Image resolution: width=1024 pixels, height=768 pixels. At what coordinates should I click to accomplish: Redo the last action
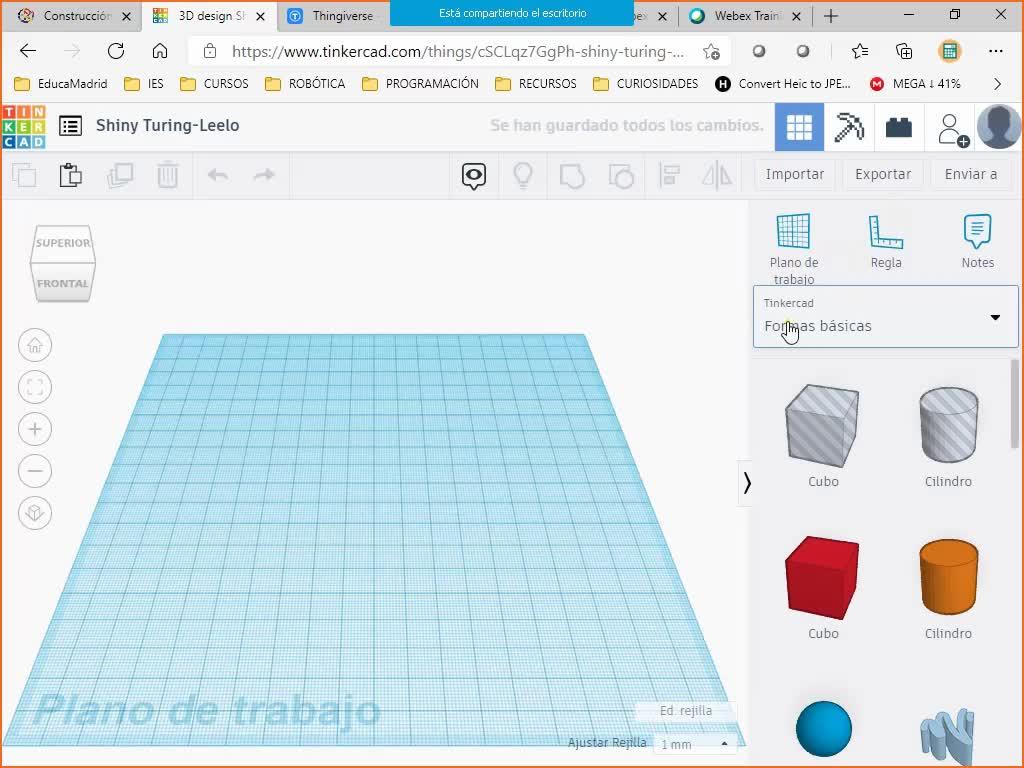click(264, 175)
